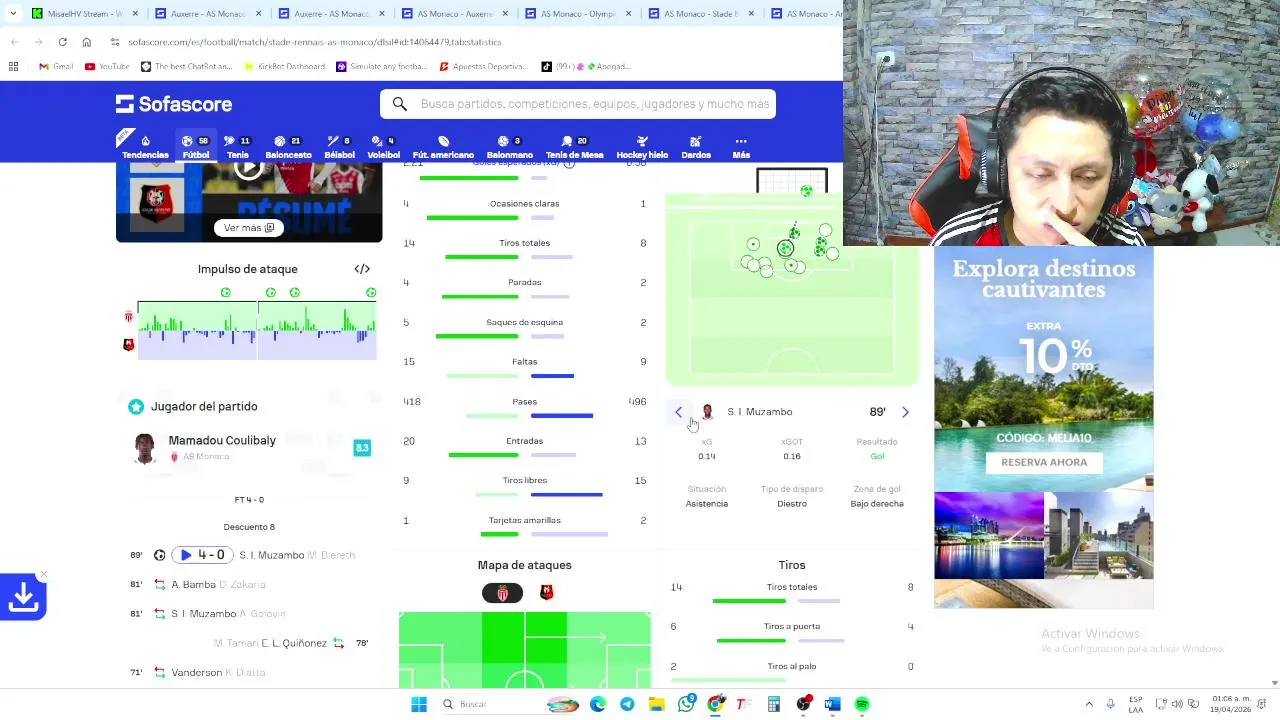Image resolution: width=1280 pixels, height=720 pixels.
Task: Close the floating download widget
Action: click(x=43, y=576)
